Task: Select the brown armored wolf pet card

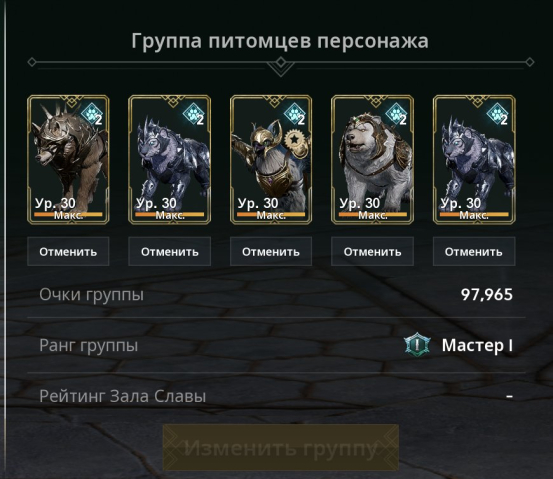Action: [68, 159]
